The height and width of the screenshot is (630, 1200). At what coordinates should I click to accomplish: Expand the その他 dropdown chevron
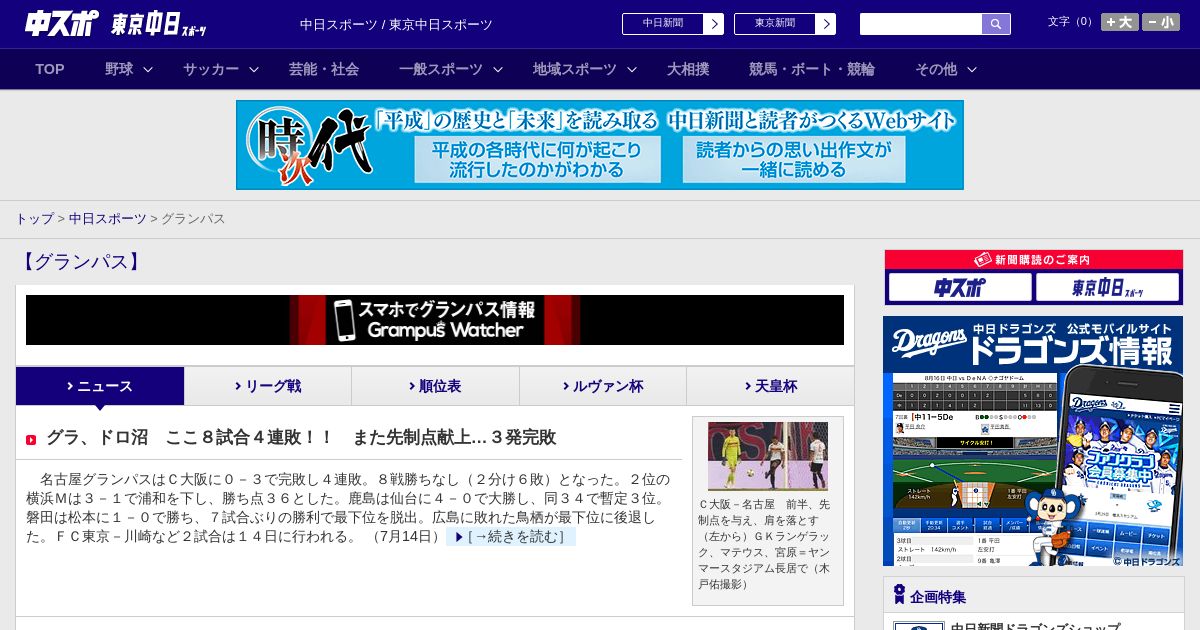coord(972,70)
